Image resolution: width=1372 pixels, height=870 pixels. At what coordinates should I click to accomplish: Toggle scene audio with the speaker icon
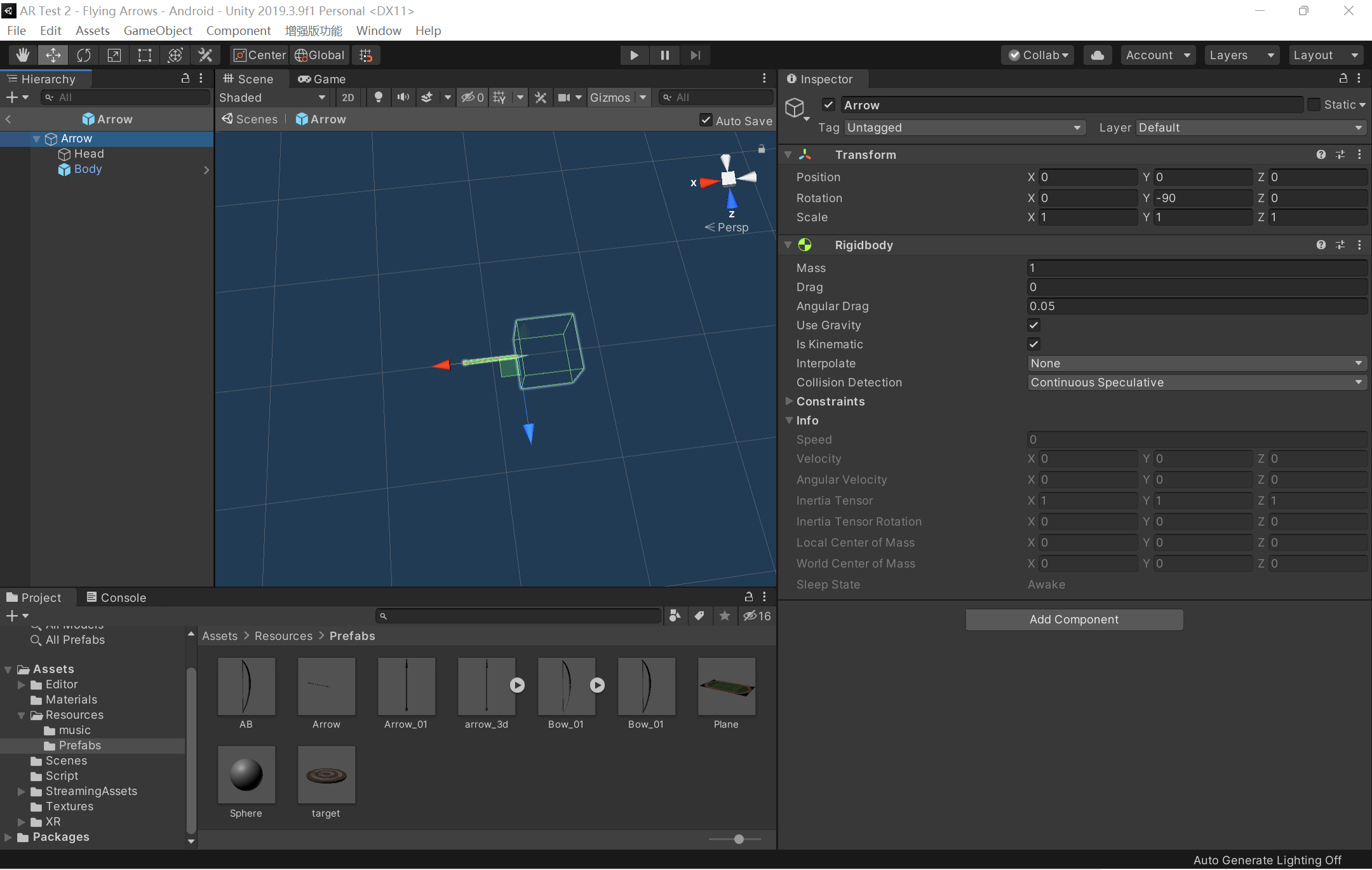click(403, 97)
